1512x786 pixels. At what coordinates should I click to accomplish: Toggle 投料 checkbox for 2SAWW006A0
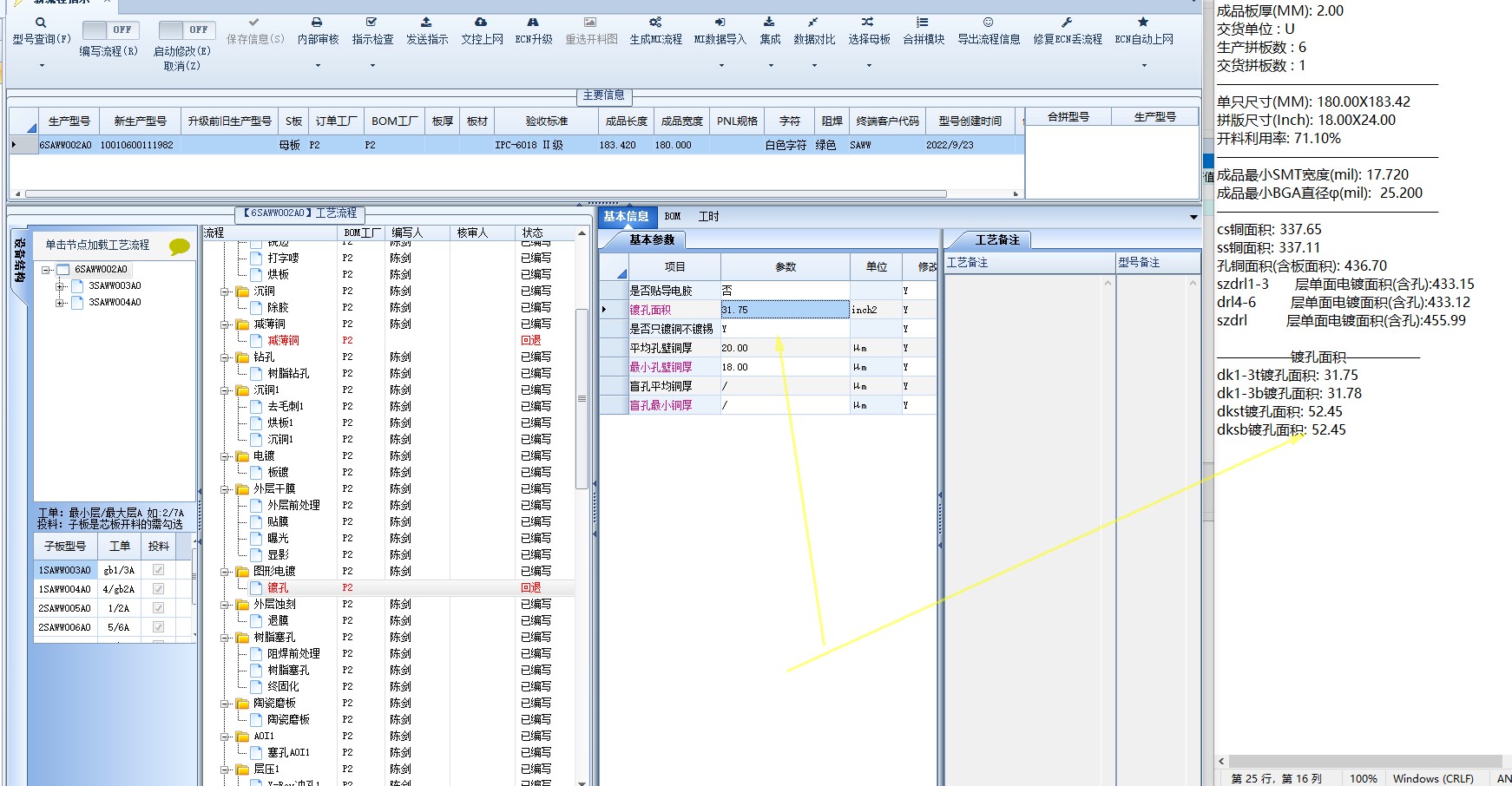(x=158, y=627)
